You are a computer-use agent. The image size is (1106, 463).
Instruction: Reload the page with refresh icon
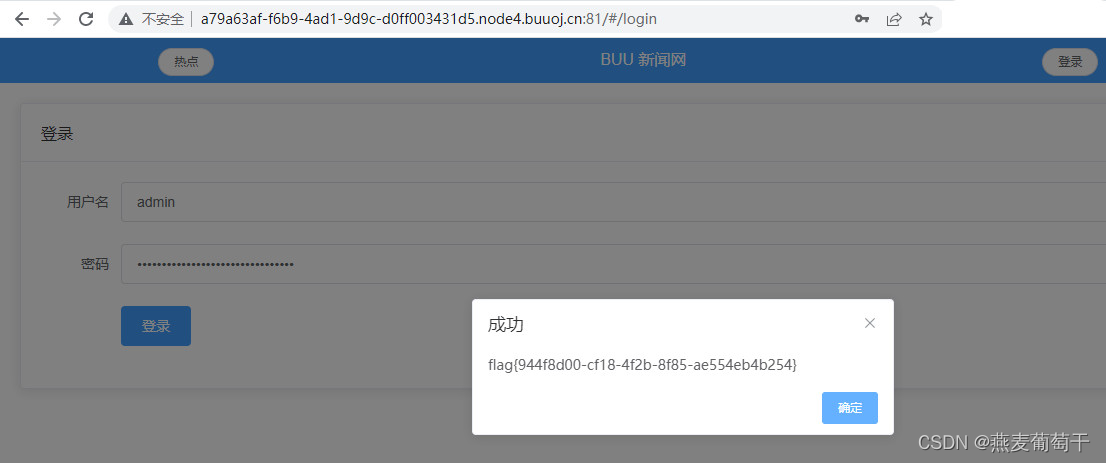86,19
